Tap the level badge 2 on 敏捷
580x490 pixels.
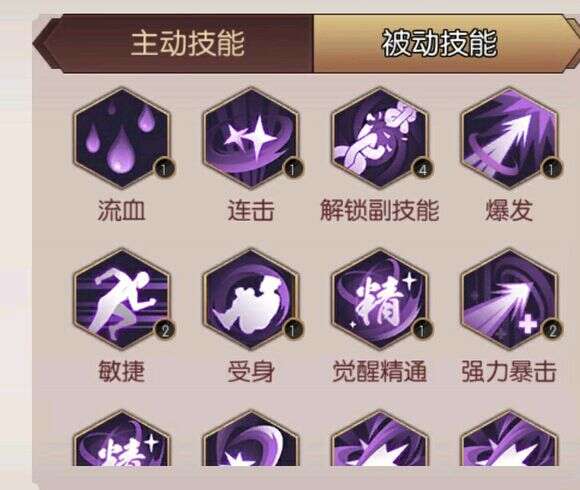[165, 330]
